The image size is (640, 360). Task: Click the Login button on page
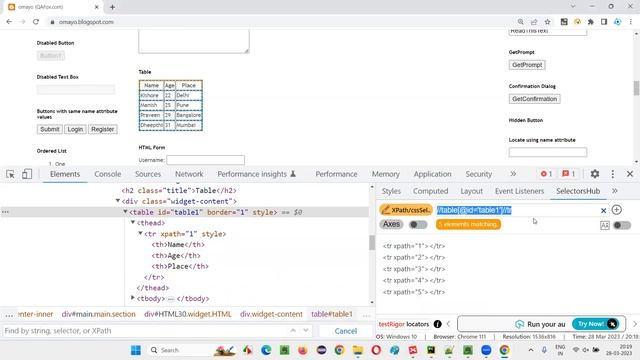tap(75, 129)
